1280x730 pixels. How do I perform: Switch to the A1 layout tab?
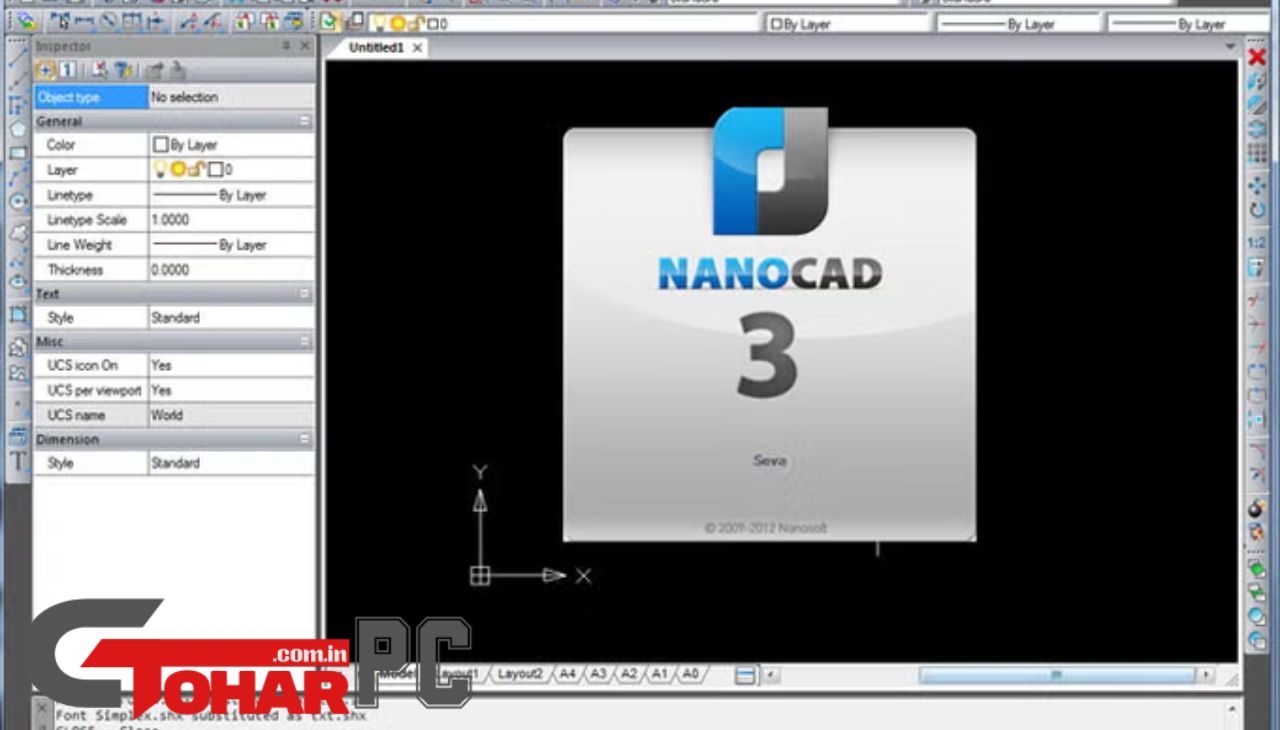click(659, 674)
